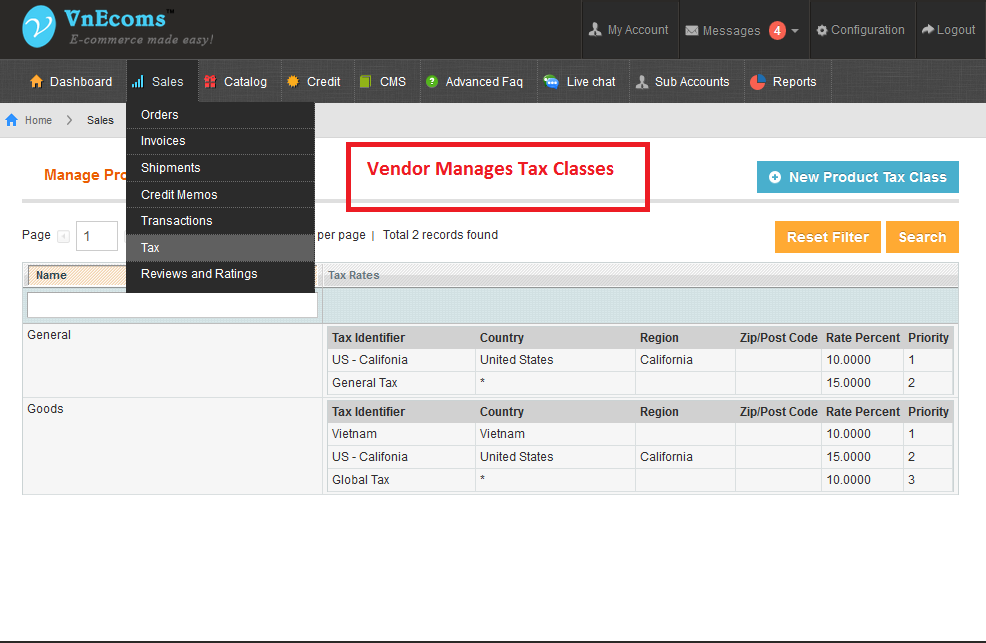
Task: Click the My Account user icon
Action: (x=596, y=29)
